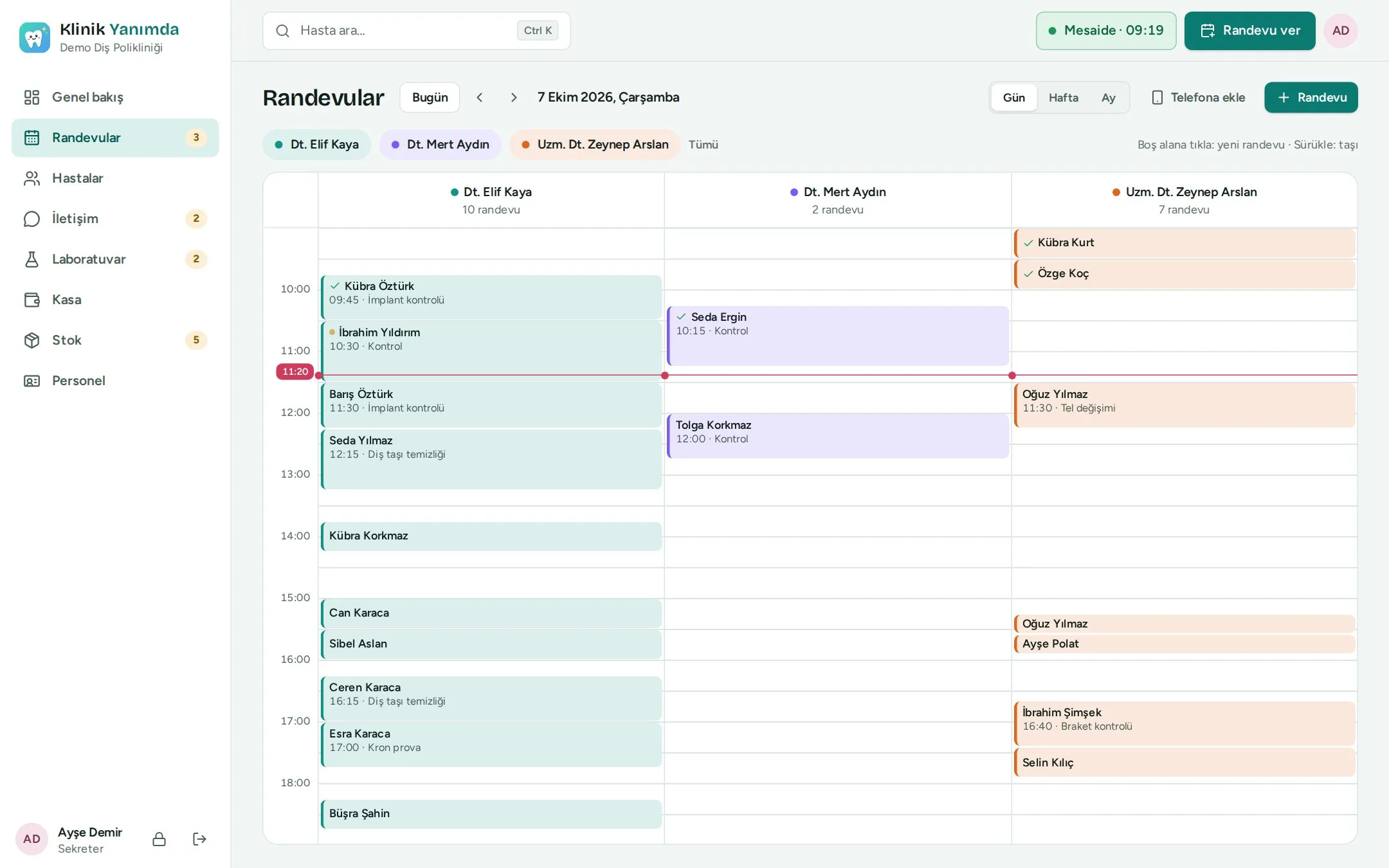Click the Bugün button

[430, 98]
